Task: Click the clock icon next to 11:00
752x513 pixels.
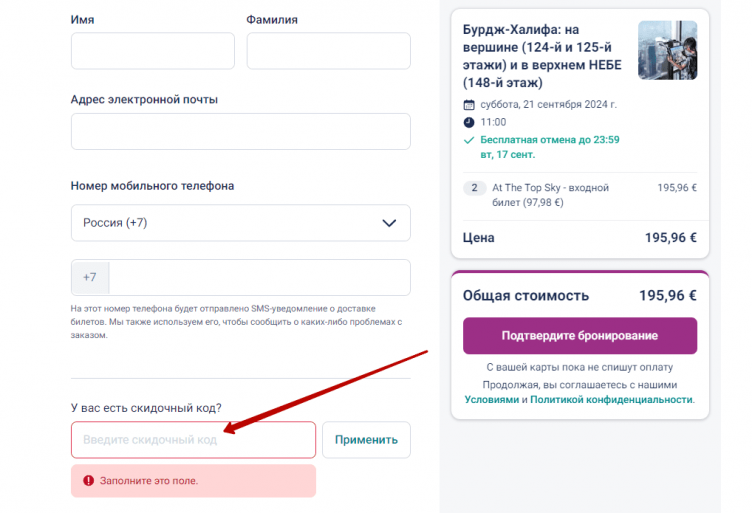Action: point(469,122)
